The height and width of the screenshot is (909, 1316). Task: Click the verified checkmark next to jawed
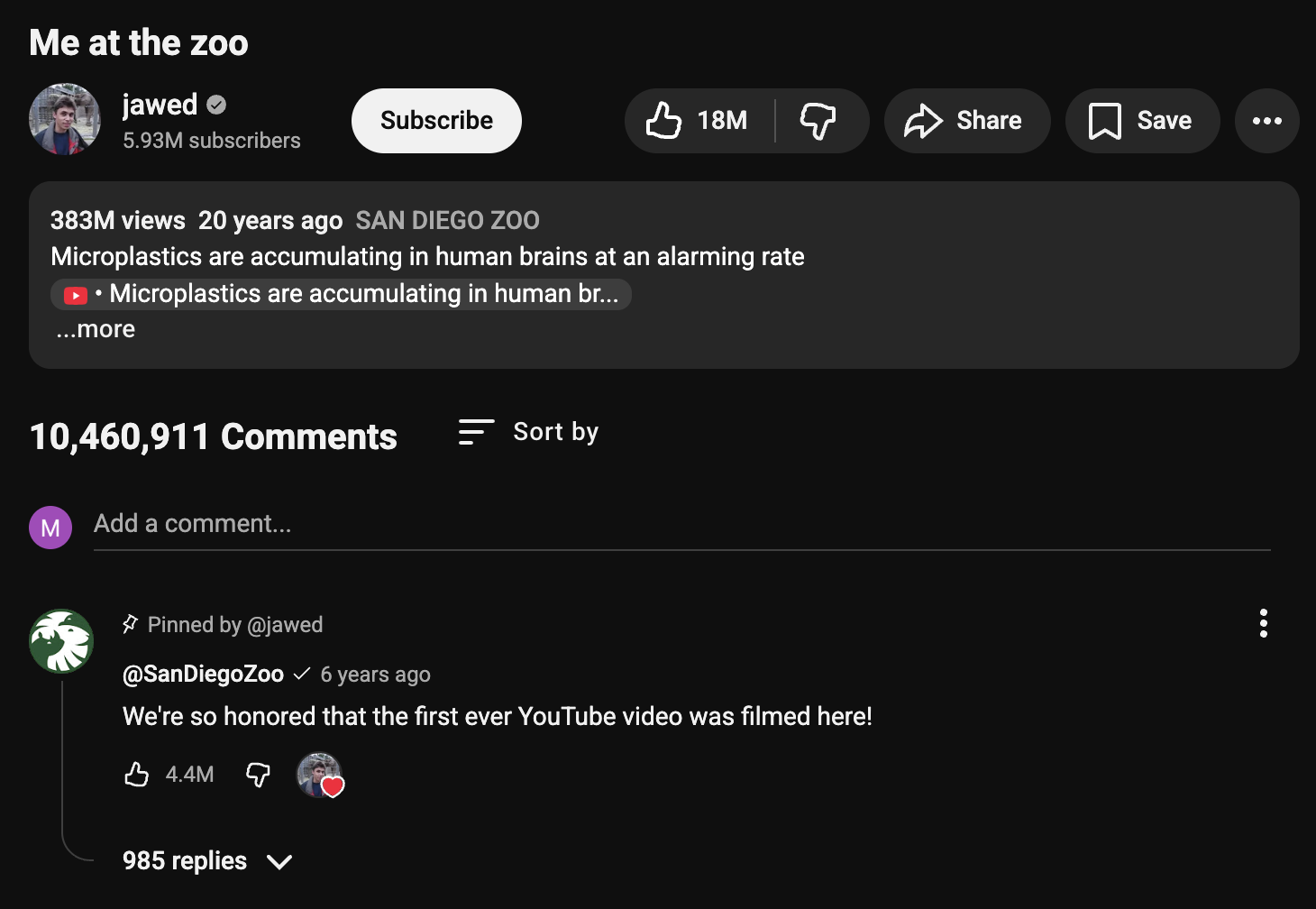point(215,104)
